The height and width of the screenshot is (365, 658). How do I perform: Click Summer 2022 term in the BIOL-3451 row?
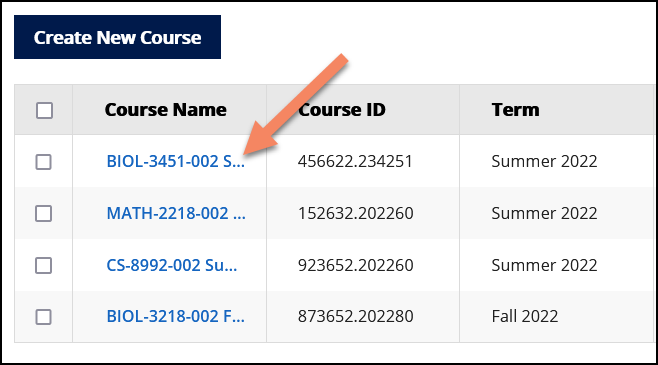tap(544, 162)
